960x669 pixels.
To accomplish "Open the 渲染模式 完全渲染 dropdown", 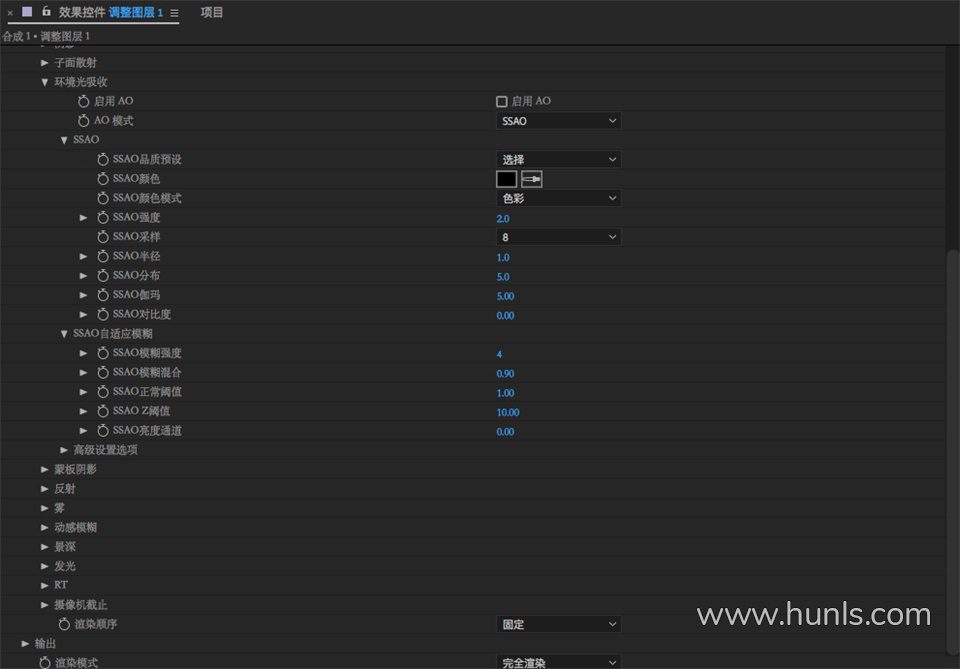I will tap(558, 662).
